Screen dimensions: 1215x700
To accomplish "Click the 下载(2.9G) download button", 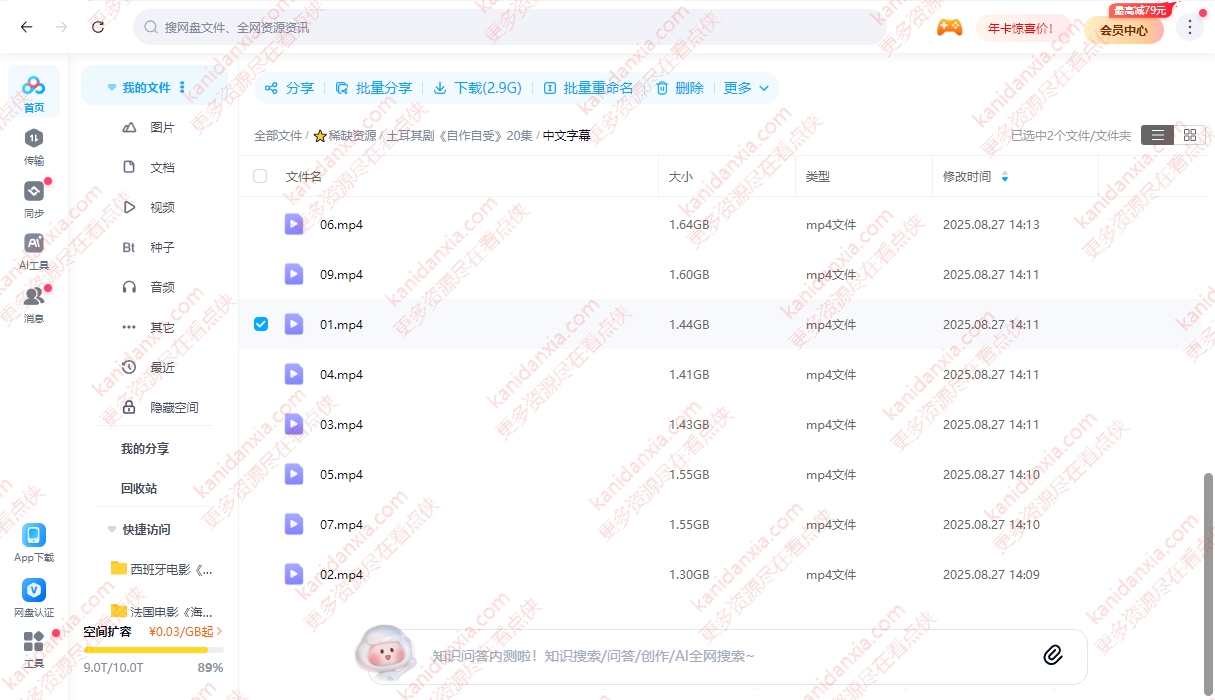I will click(x=478, y=88).
